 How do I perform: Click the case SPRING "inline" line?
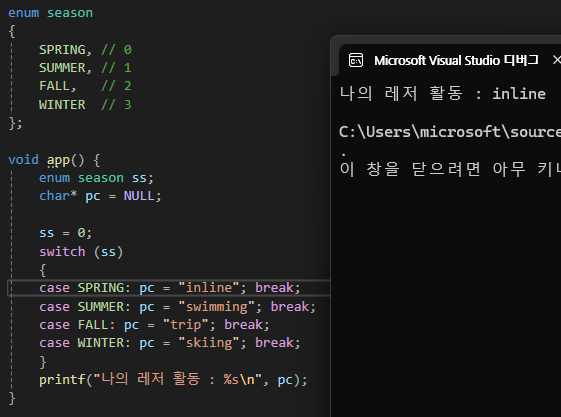point(170,288)
